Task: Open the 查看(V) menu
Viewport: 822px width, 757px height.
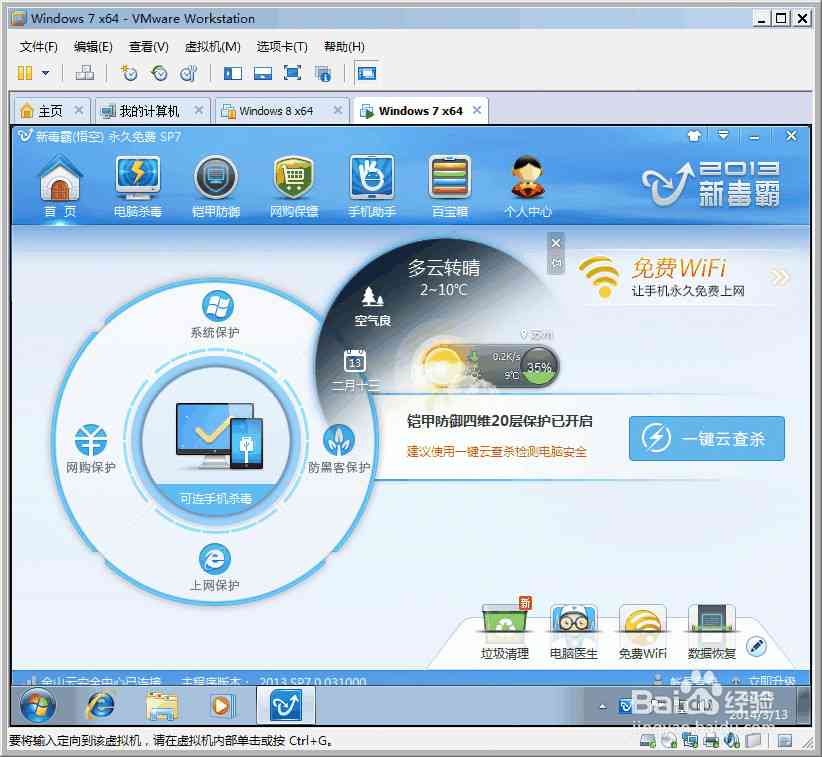Action: (x=148, y=47)
